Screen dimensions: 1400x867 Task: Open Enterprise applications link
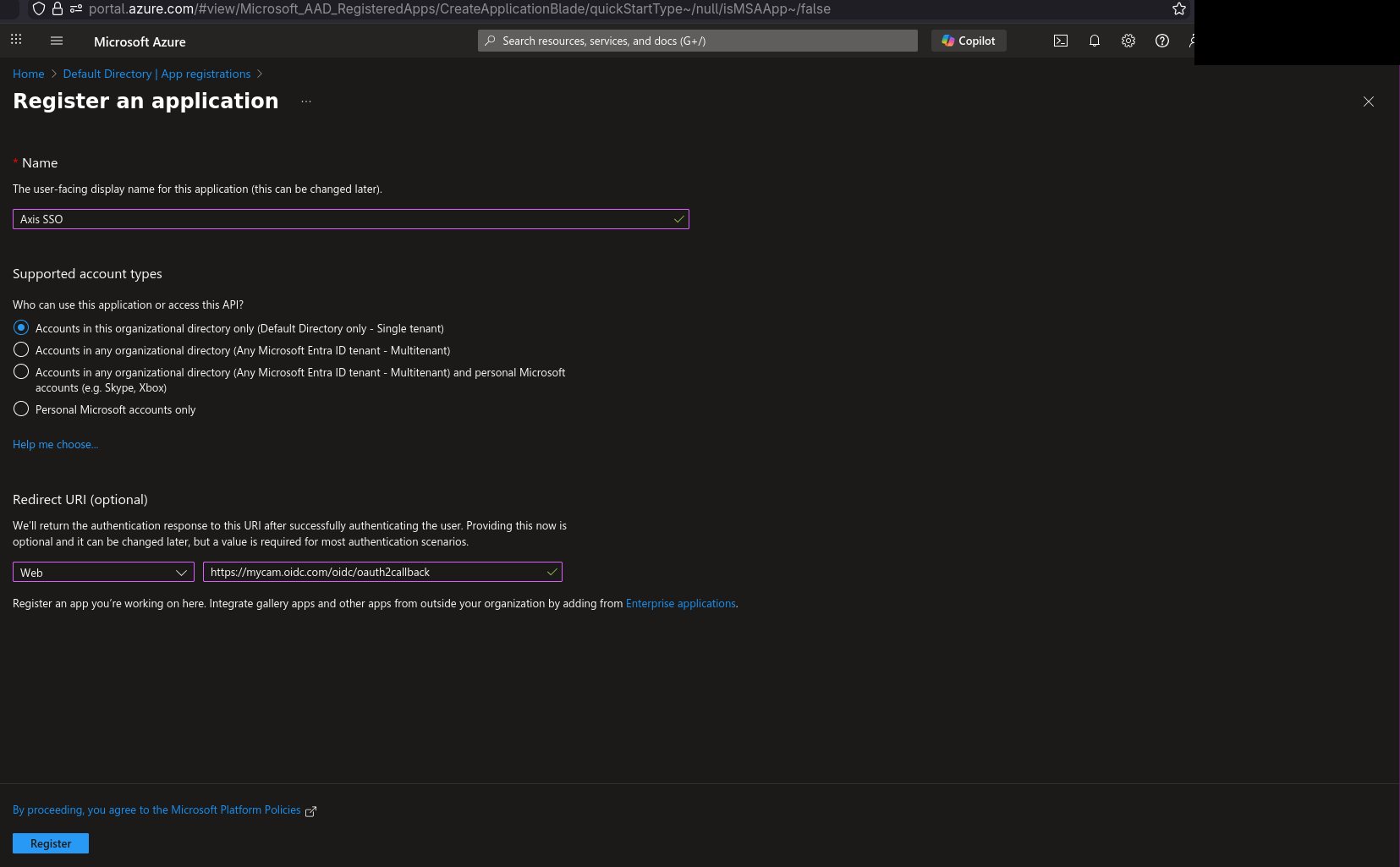pyautogui.click(x=680, y=603)
